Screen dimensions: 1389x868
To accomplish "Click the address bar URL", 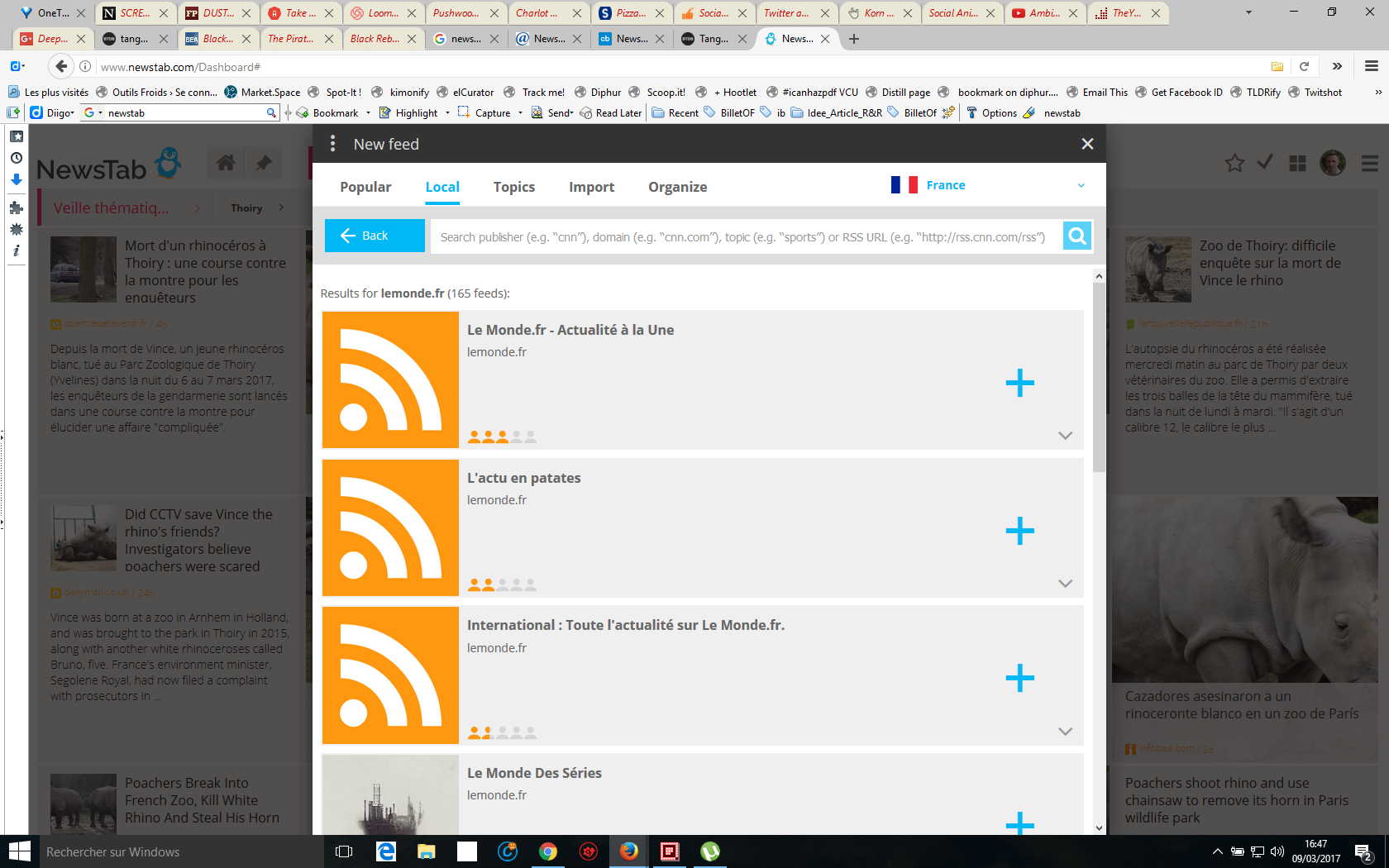I will point(180,67).
